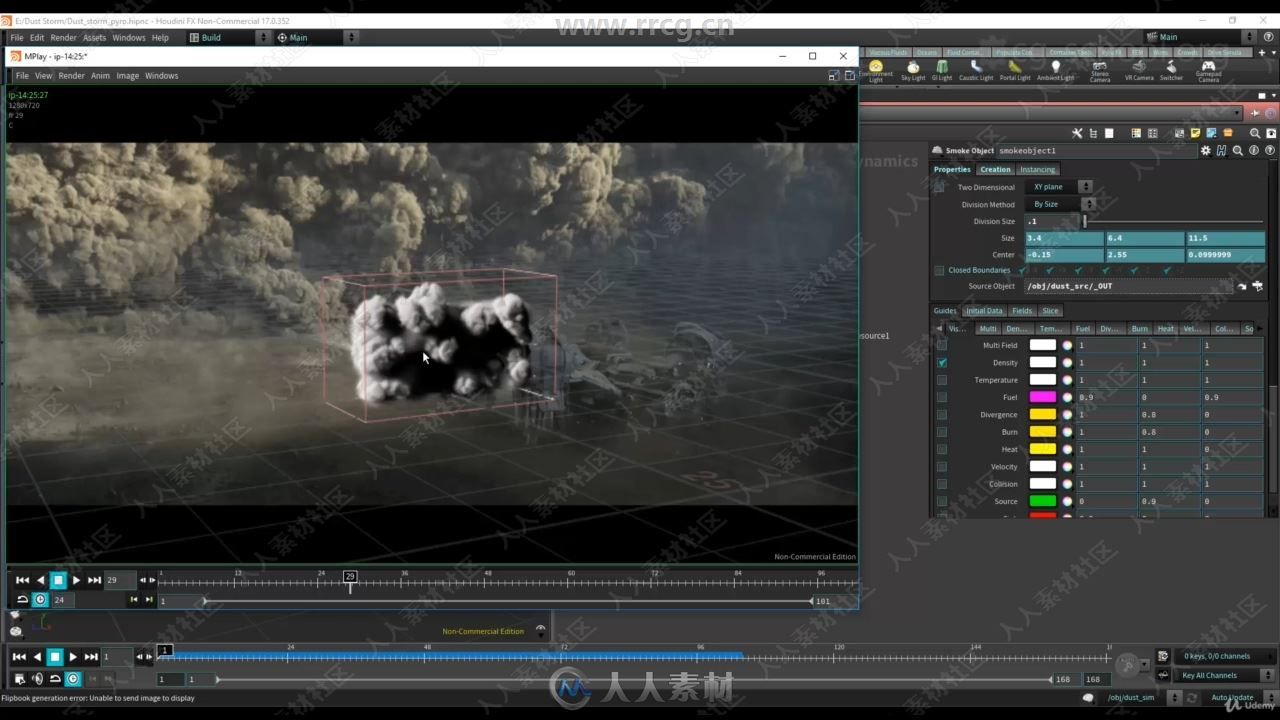Enable Fuel guide checkbox
The height and width of the screenshot is (720, 1280).
(x=941, y=397)
